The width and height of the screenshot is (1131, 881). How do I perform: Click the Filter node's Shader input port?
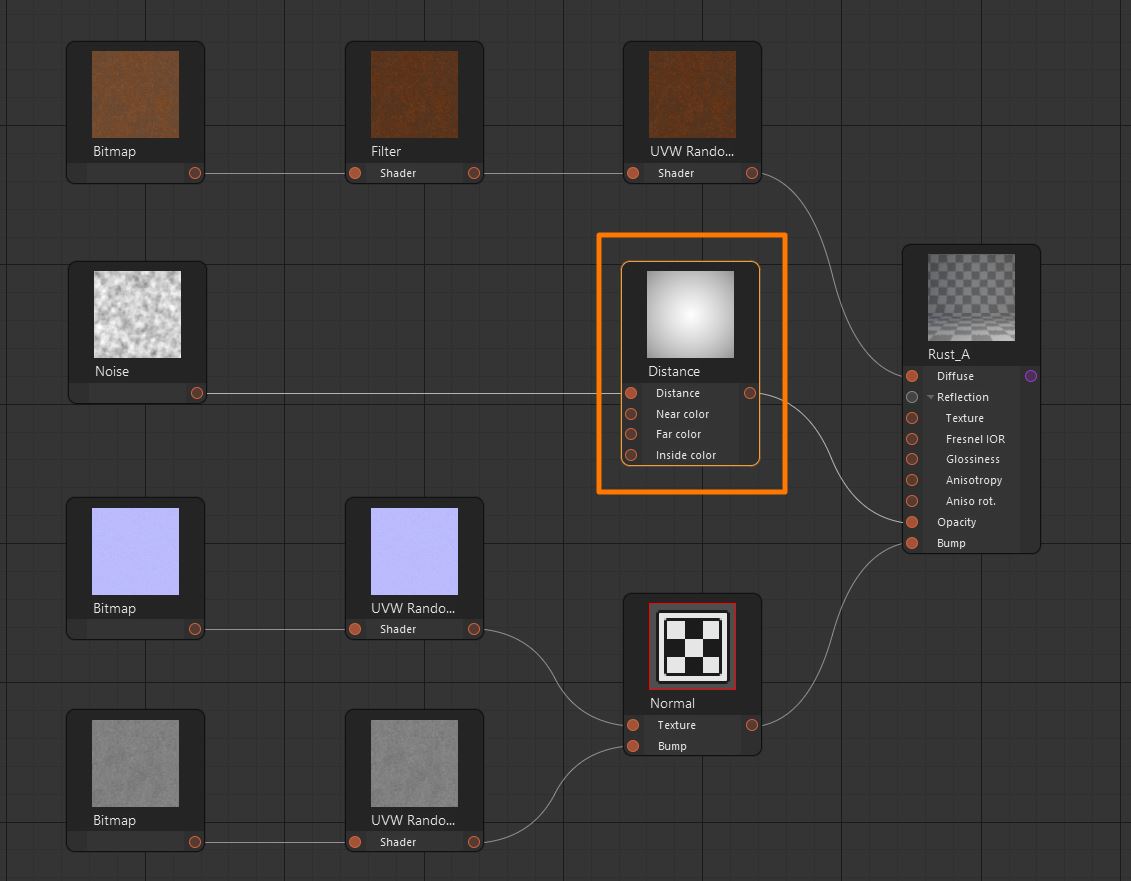[x=355, y=173]
